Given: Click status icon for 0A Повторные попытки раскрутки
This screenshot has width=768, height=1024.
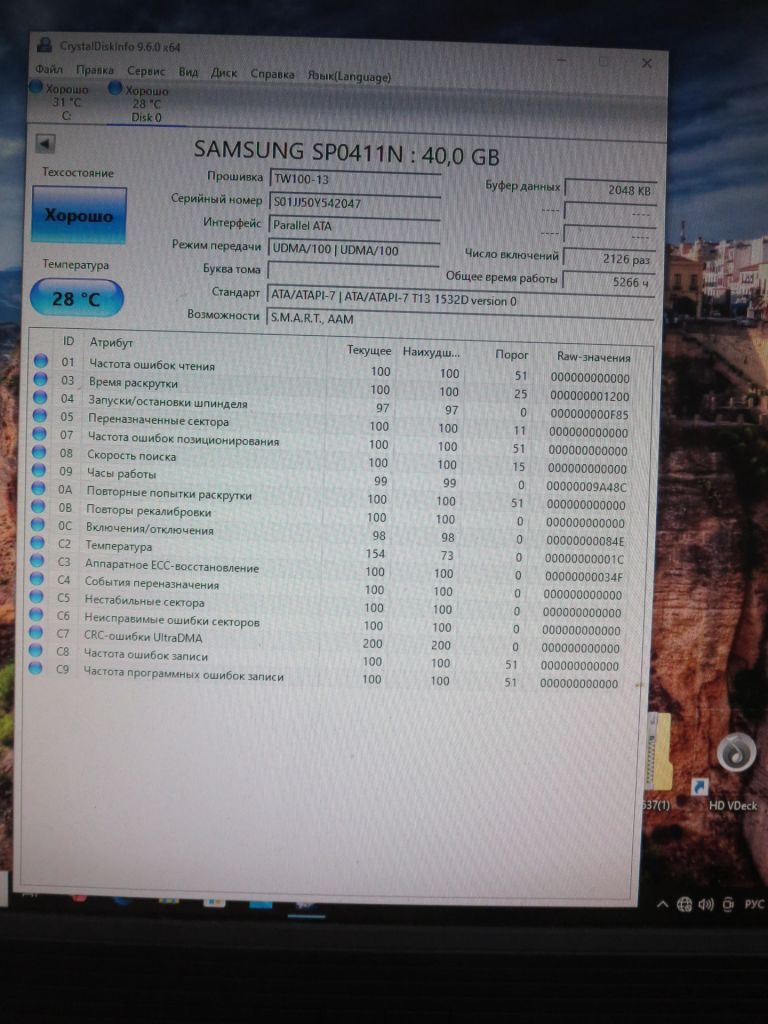Looking at the screenshot, I should point(39,488).
